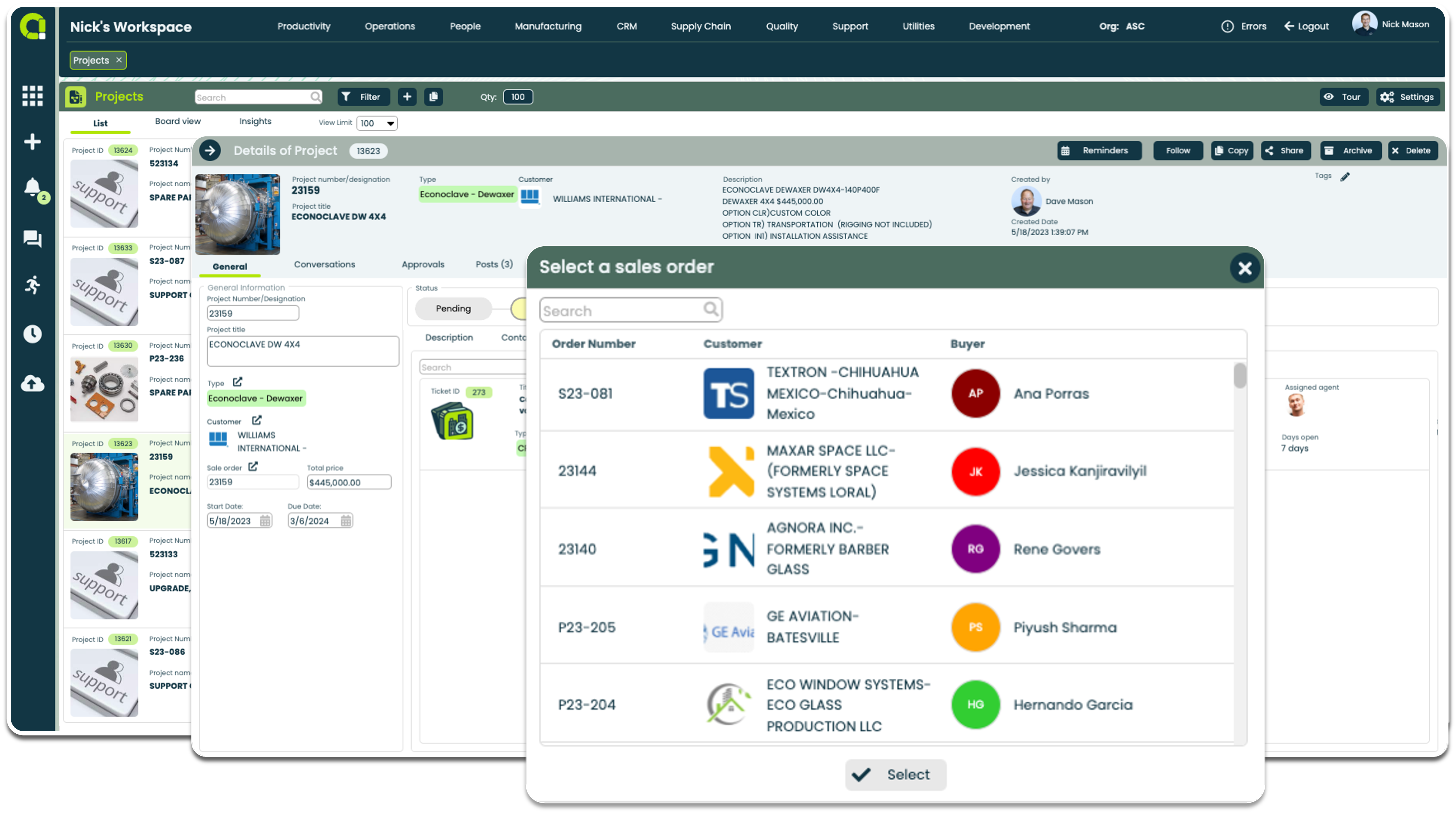Close the Projects tab chip
Screen dimensions: 1456x813
[119, 60]
